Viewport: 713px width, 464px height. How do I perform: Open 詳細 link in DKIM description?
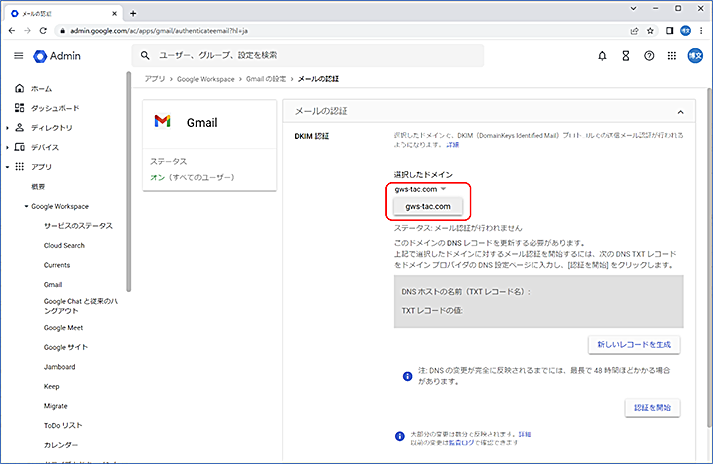[452, 145]
